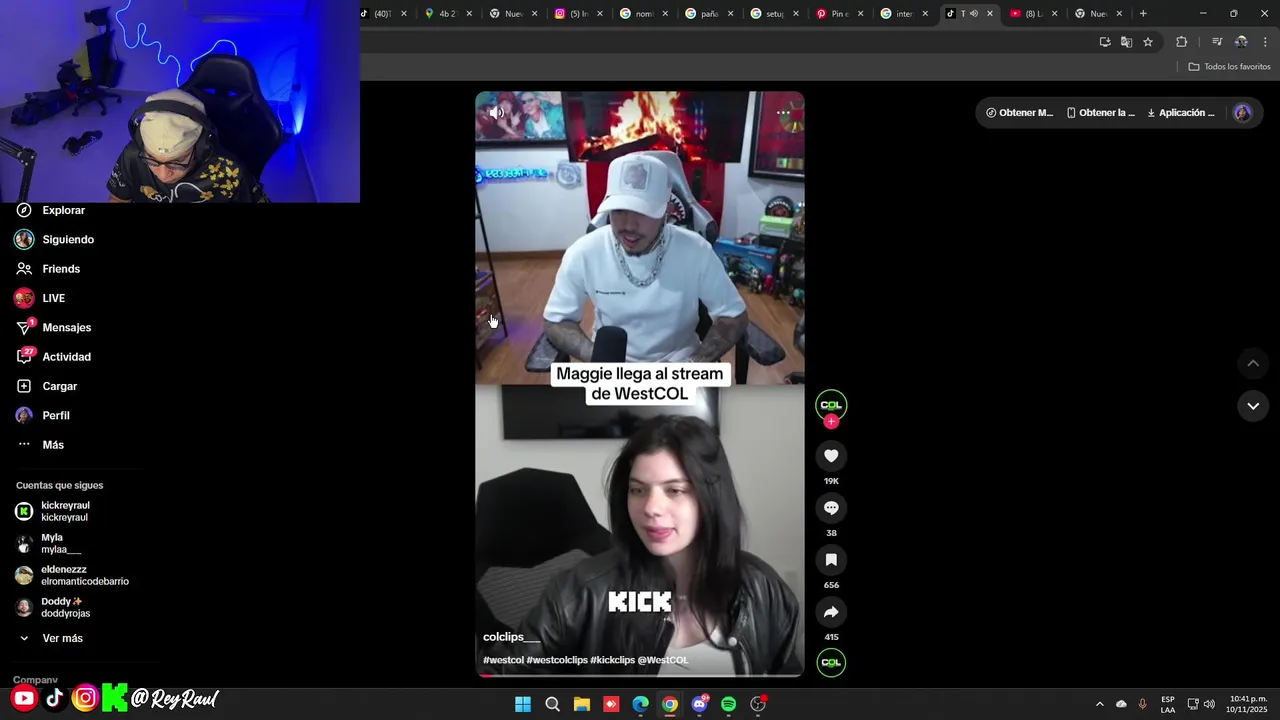Open volume control in system tray
This screenshot has height=720, width=1280.
(x=1209, y=705)
